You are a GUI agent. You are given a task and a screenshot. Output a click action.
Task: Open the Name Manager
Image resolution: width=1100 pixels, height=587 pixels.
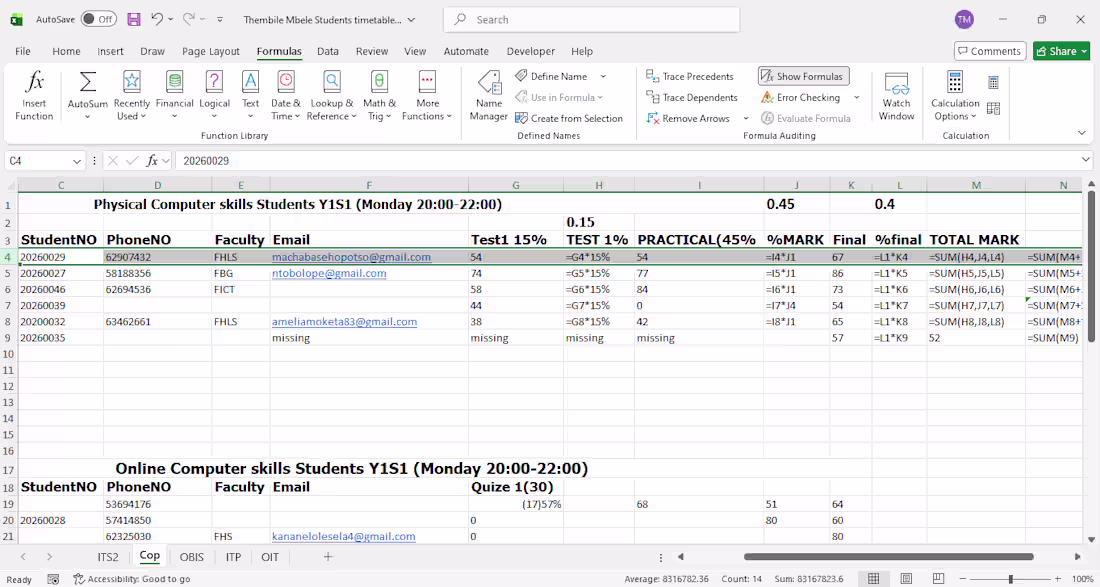click(489, 82)
